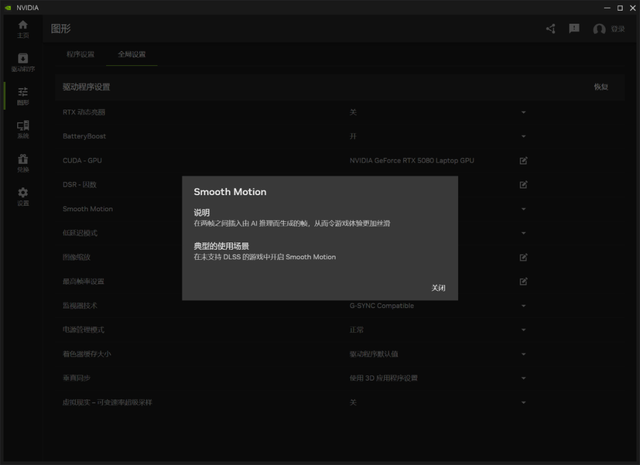Expand the BatteryBoost dropdown arrow
The height and width of the screenshot is (465, 640).
click(x=523, y=136)
